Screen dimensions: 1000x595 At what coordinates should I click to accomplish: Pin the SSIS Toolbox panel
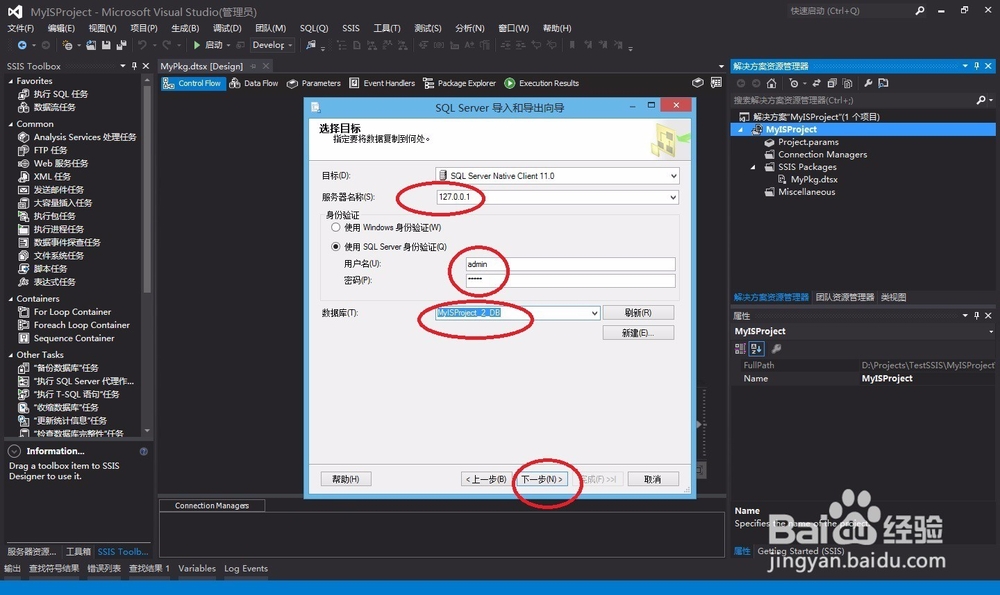coord(134,66)
